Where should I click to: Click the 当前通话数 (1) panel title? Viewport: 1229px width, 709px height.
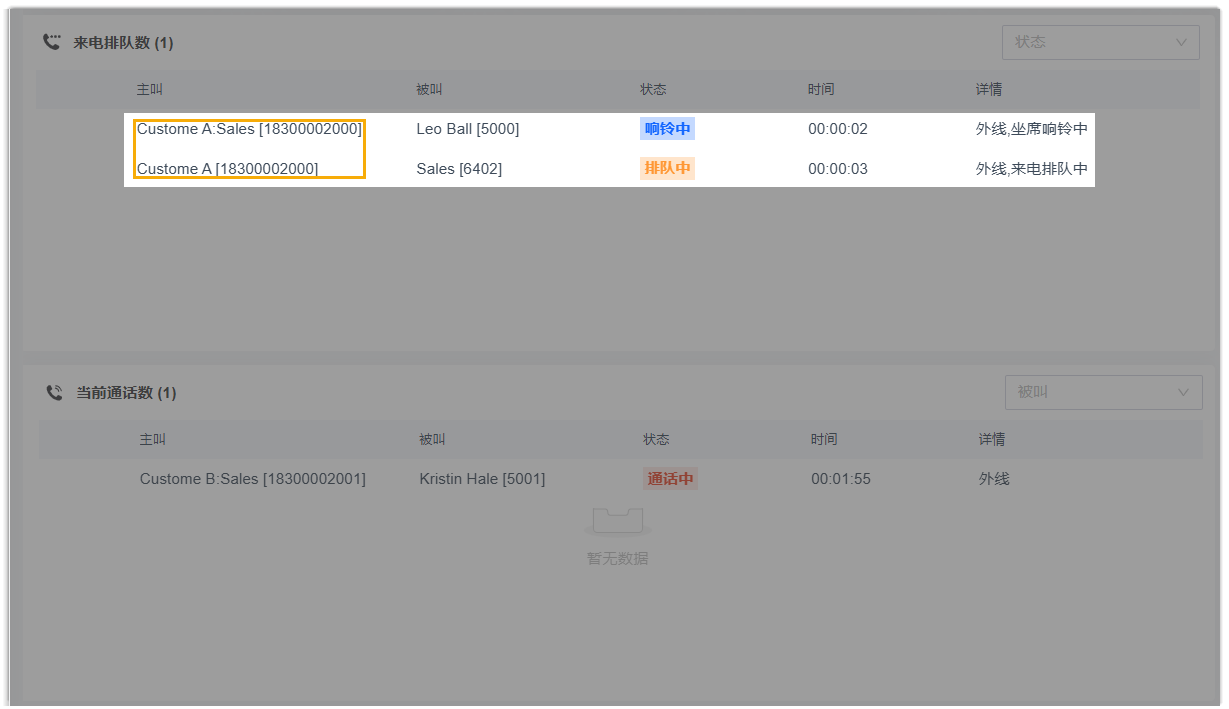tap(126, 393)
